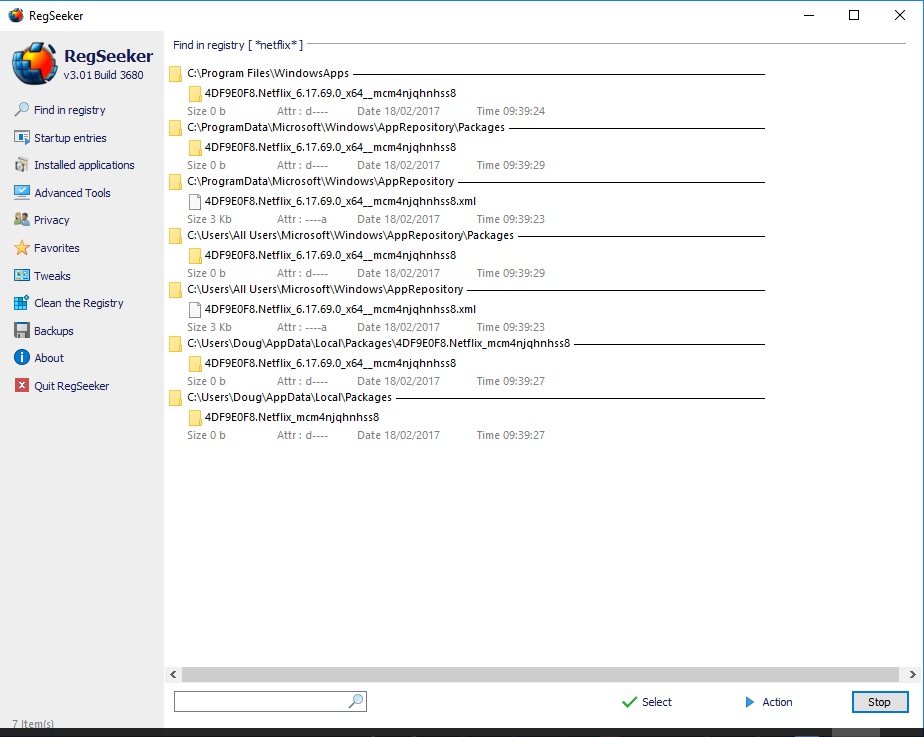Click the .xml file icon under C:\ProgramData AppRepository
924x737 pixels.
195,201
